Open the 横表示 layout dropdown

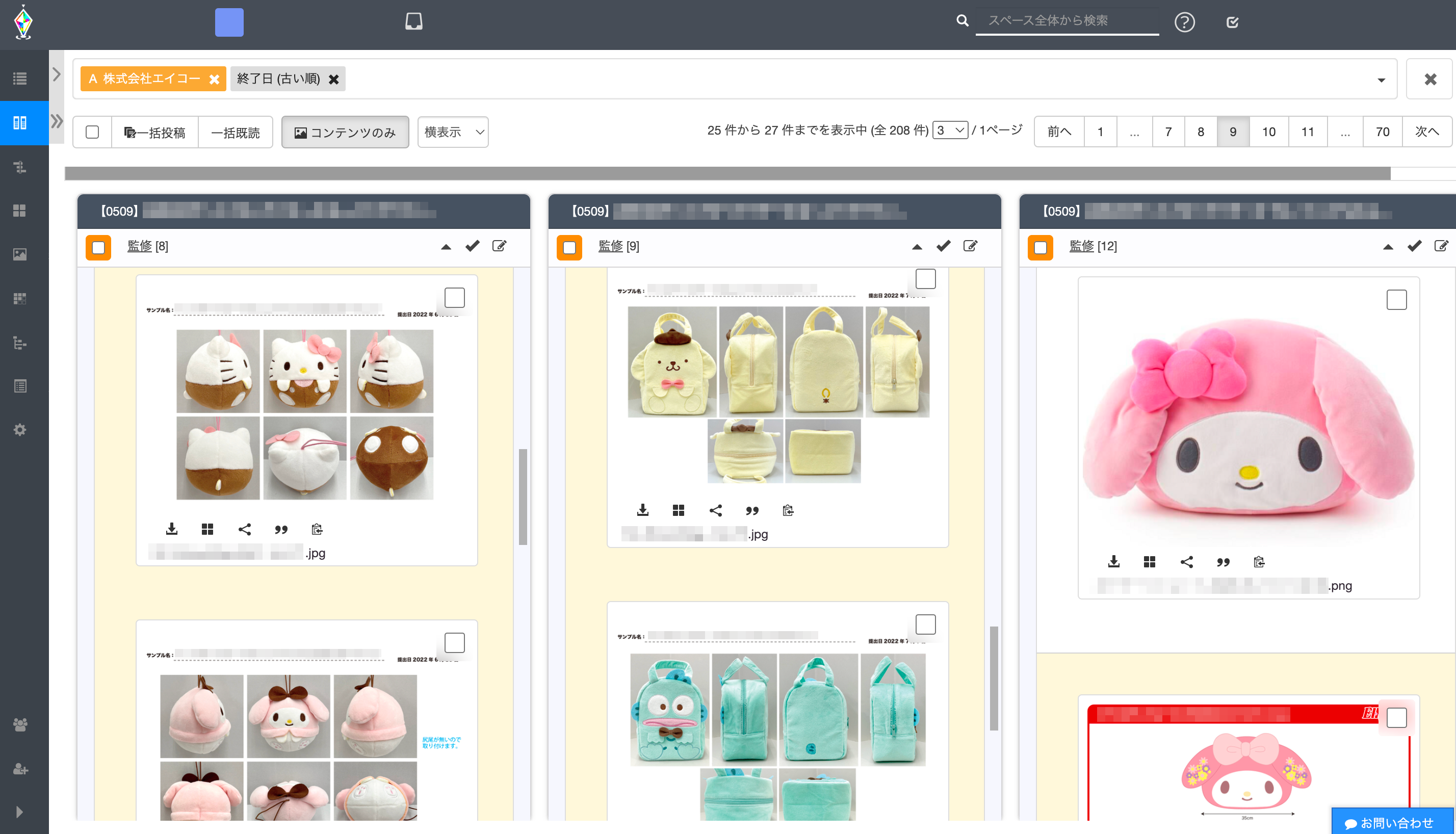point(453,133)
